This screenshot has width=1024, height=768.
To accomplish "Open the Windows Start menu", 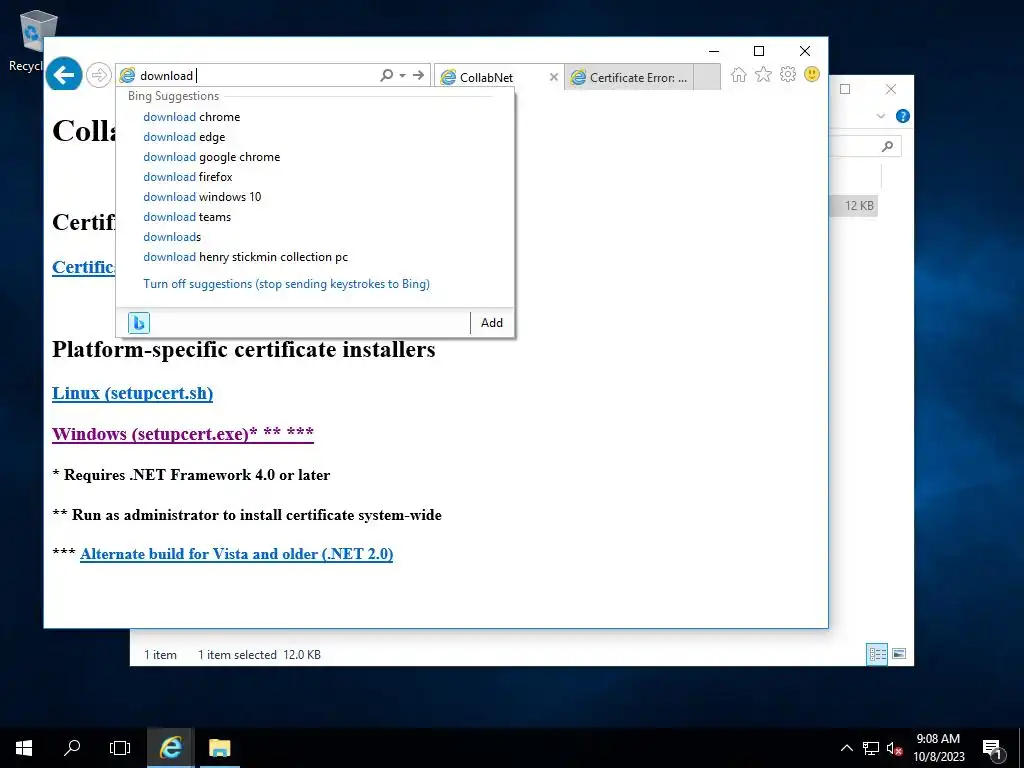I will click(24, 748).
